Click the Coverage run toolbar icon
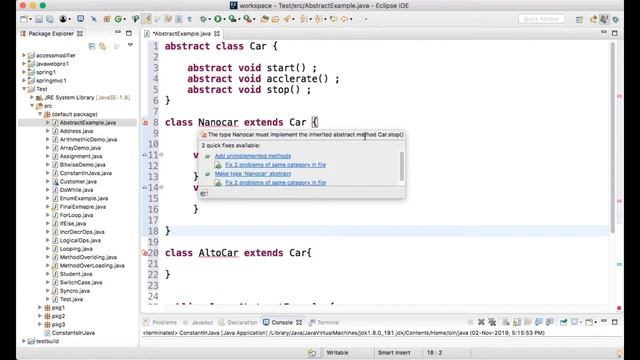640x360 pixels. pyautogui.click(x=232, y=19)
